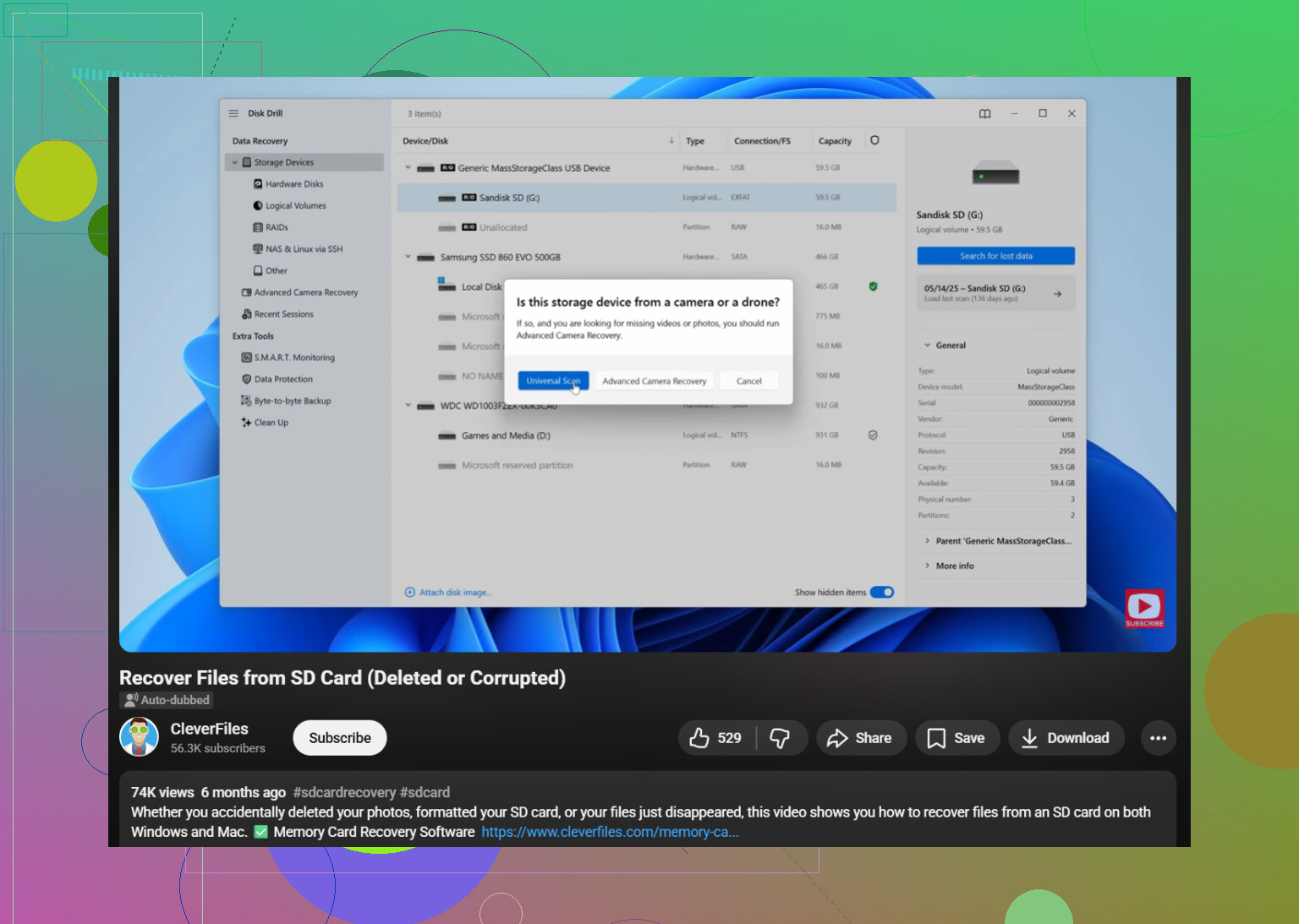This screenshot has width=1299, height=924.
Task: Collapse the Generic MassStorageClass USB Device chevron
Action: 408,168
